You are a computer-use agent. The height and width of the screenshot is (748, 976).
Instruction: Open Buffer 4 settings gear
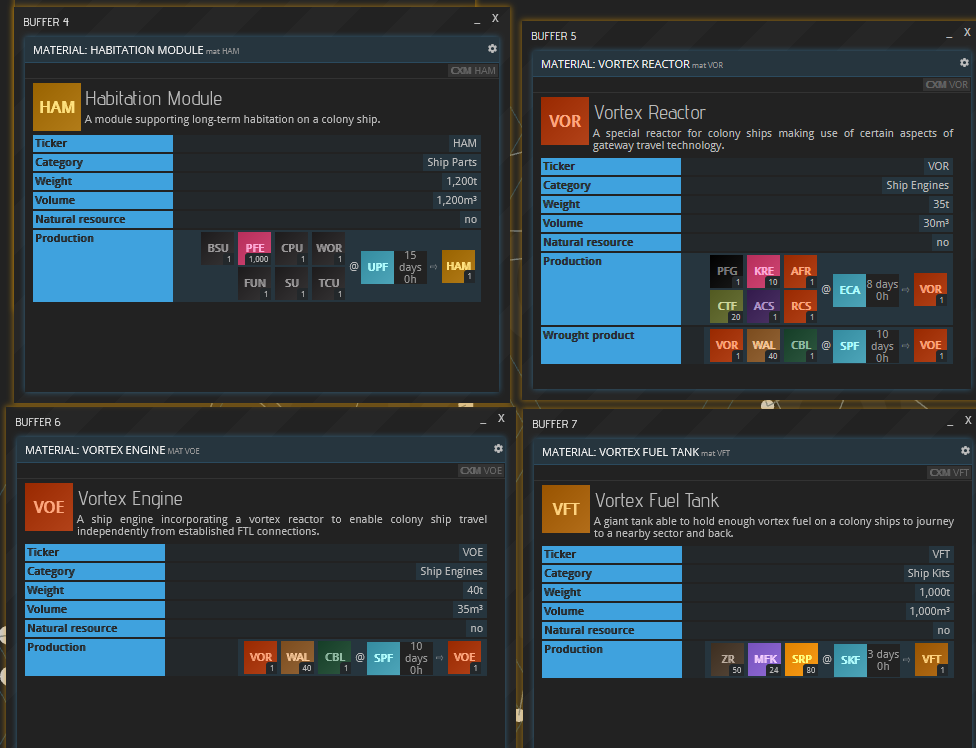pos(492,49)
